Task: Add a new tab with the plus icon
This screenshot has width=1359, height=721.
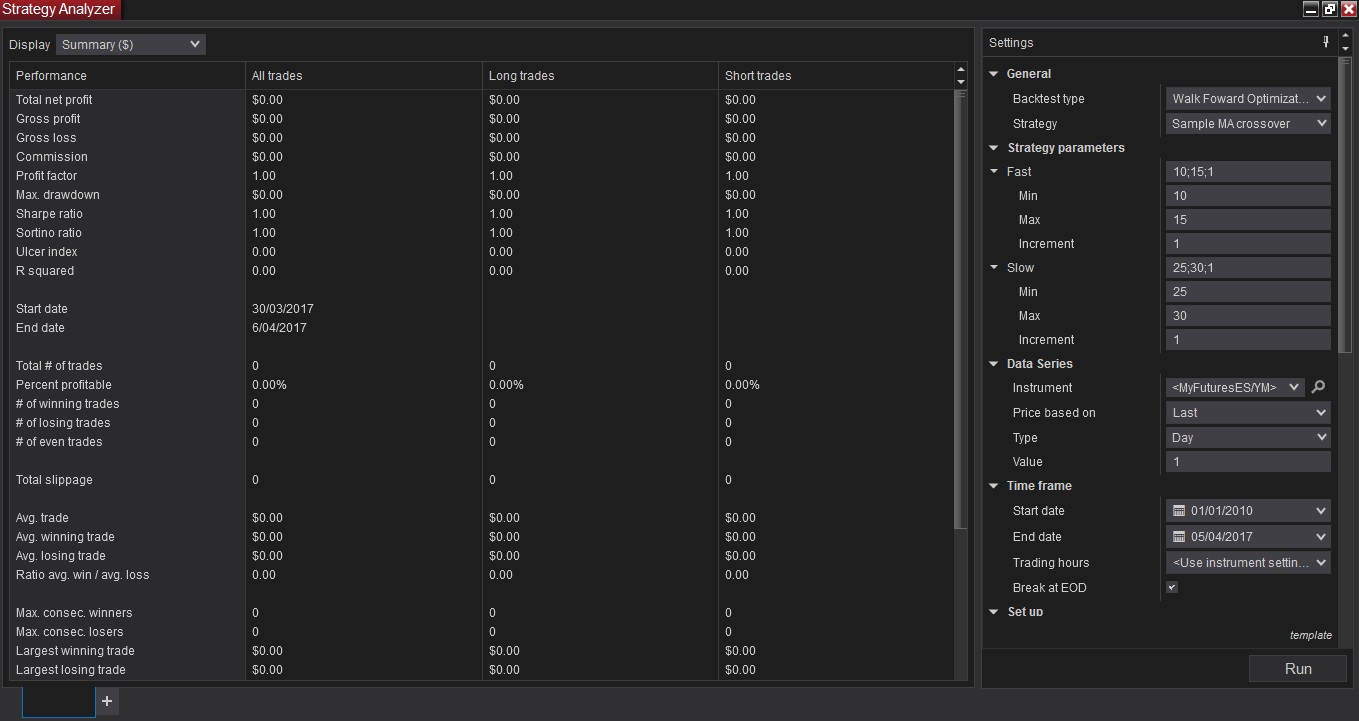Action: coord(107,701)
